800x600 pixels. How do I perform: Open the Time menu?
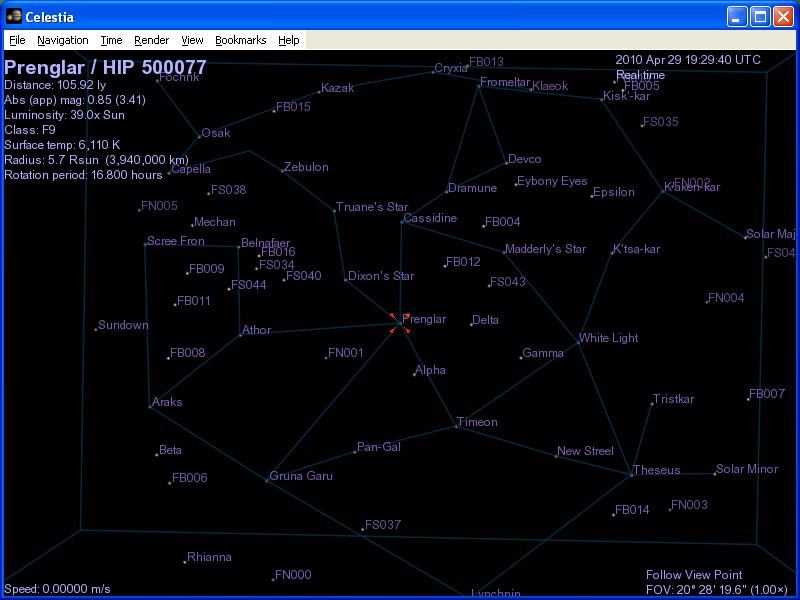pyautogui.click(x=111, y=40)
